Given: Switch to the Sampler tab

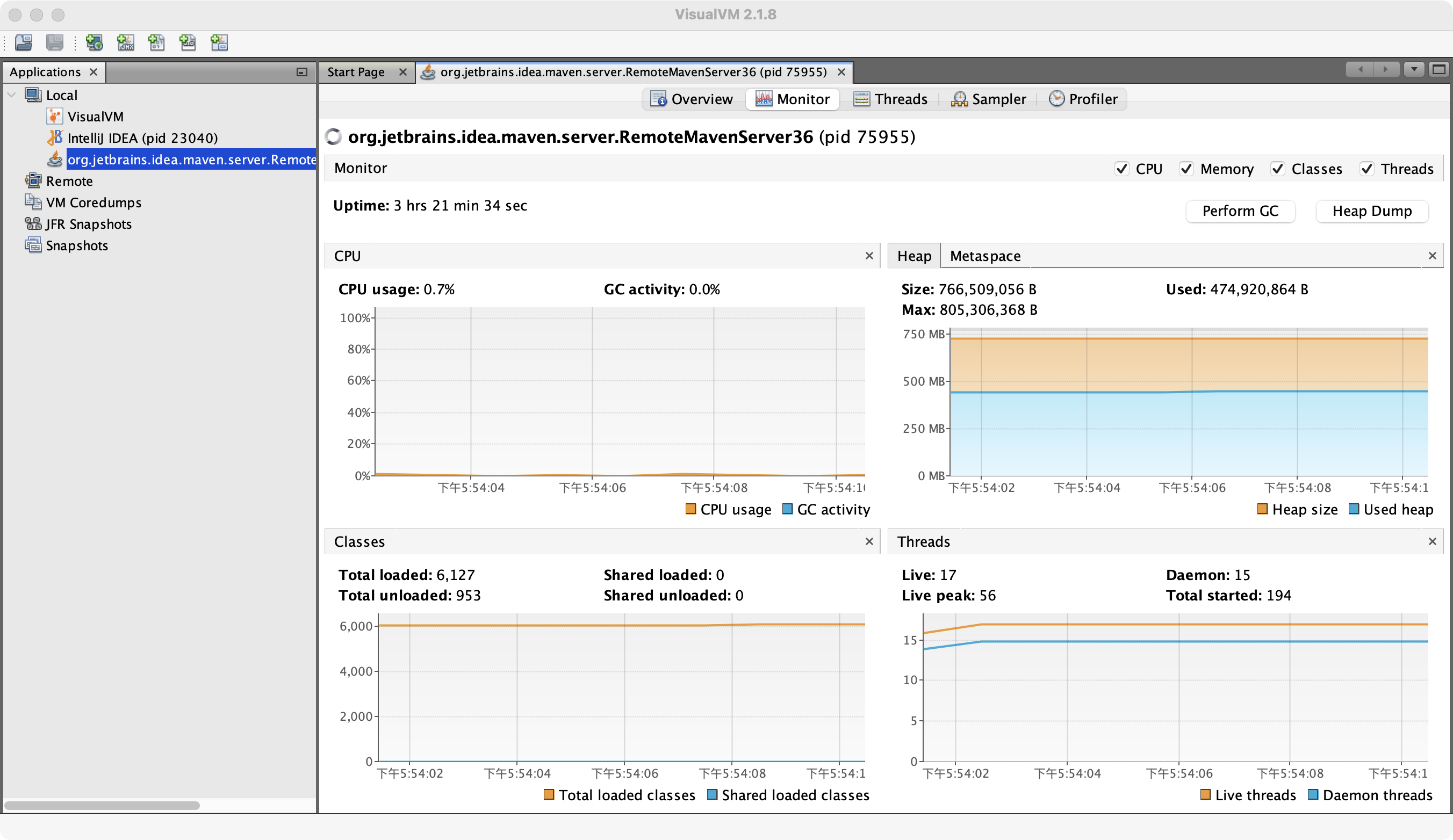Looking at the screenshot, I should tap(989, 99).
